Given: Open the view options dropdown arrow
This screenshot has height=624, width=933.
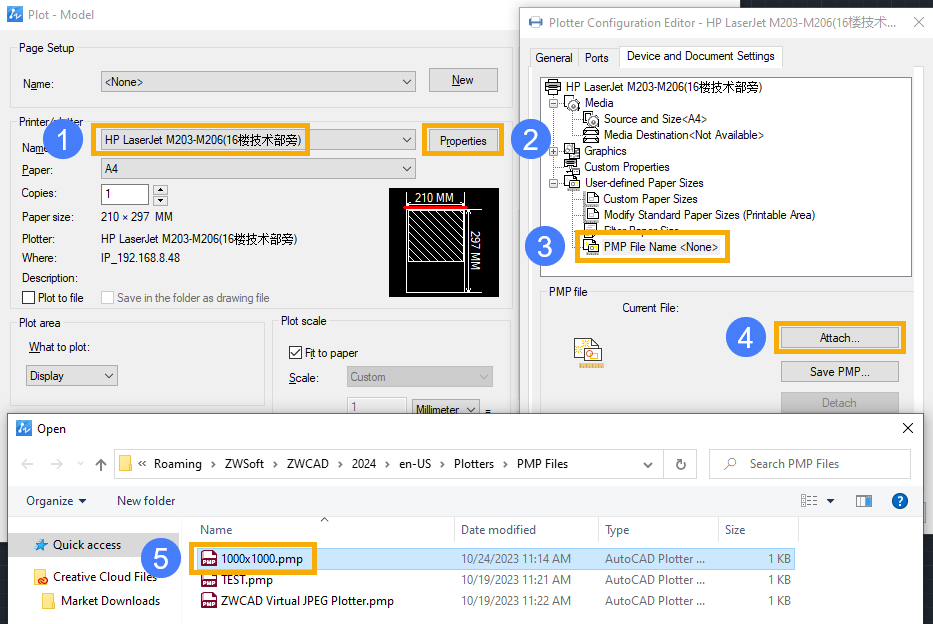Looking at the screenshot, I should [x=831, y=501].
